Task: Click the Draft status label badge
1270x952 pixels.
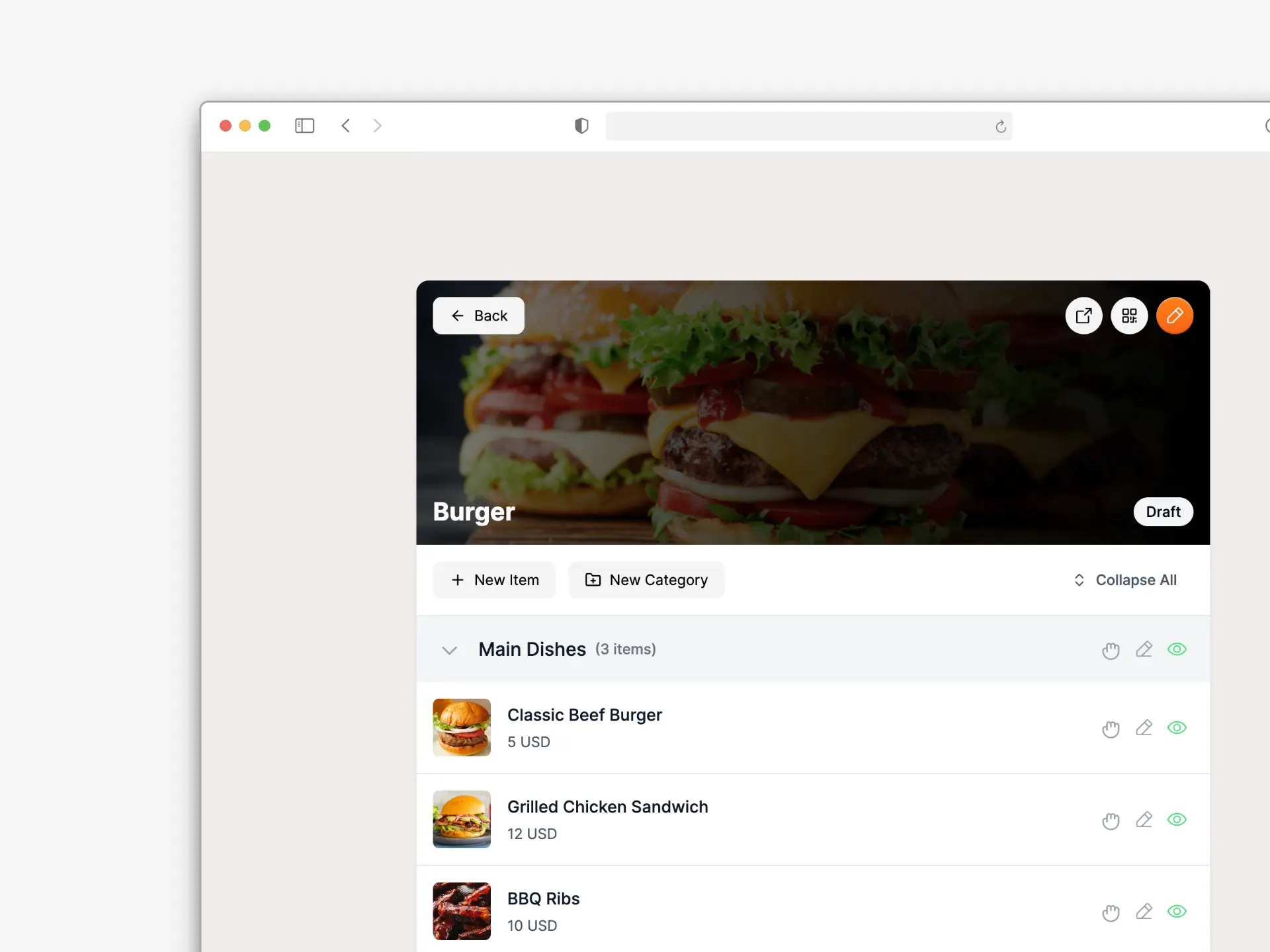Action: (x=1163, y=511)
